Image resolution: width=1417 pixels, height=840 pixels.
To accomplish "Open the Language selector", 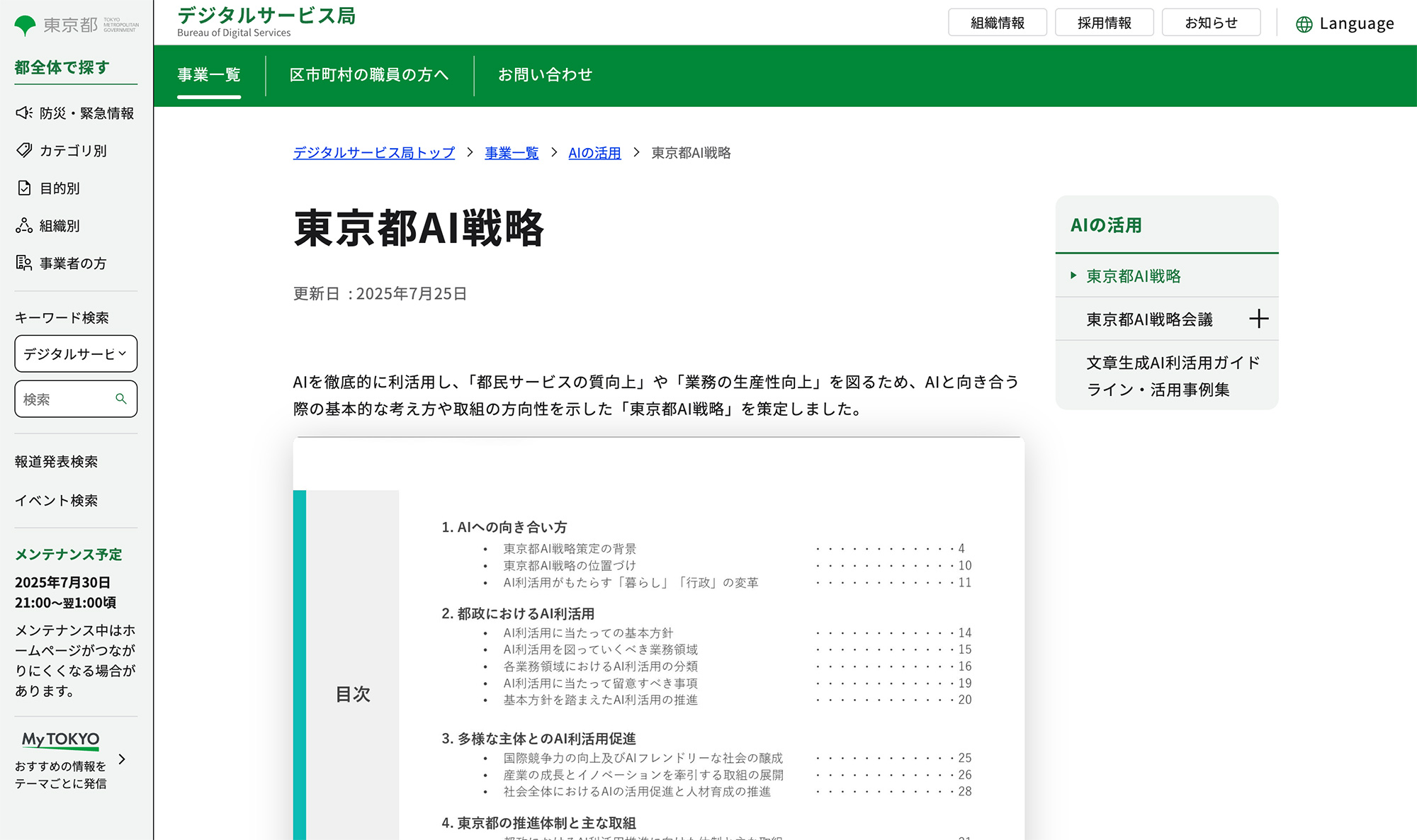I will [1345, 24].
